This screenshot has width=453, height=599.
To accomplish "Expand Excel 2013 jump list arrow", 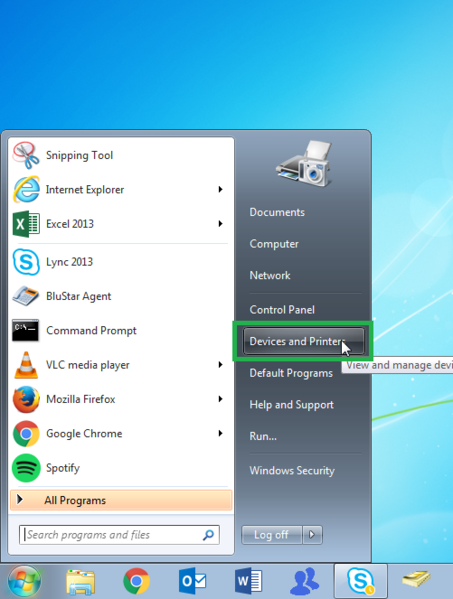I will [x=220, y=224].
